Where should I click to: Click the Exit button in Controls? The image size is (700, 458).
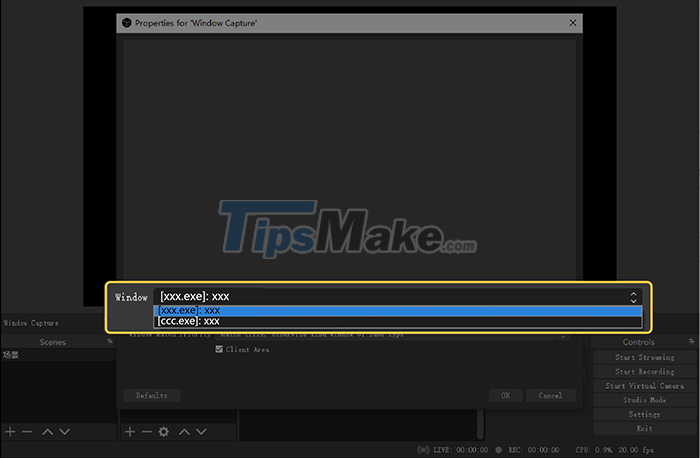[644, 429]
